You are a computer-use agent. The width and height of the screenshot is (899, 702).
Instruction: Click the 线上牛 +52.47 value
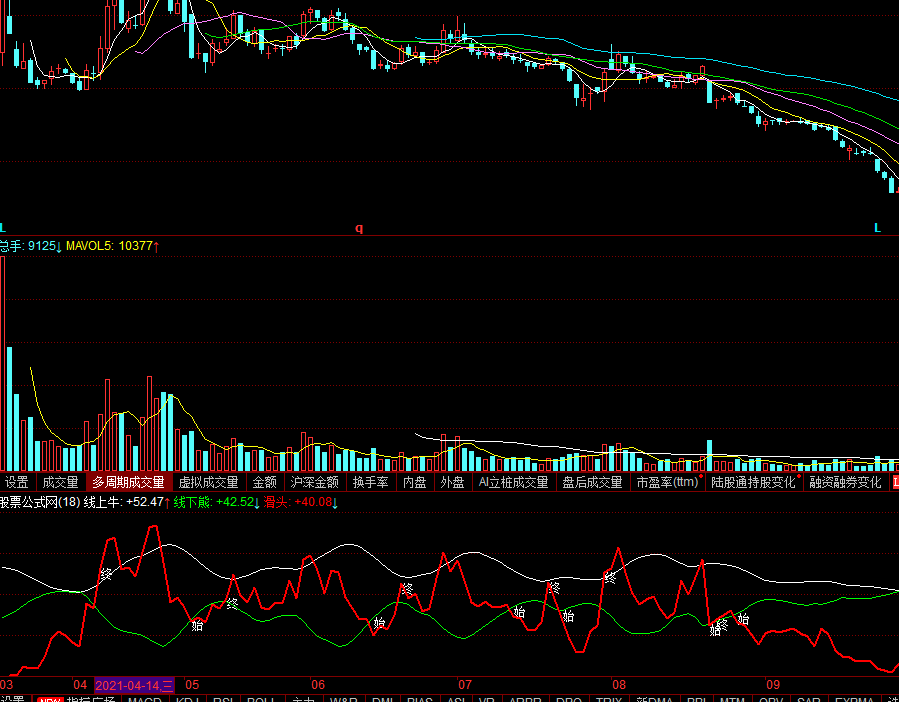[127, 502]
